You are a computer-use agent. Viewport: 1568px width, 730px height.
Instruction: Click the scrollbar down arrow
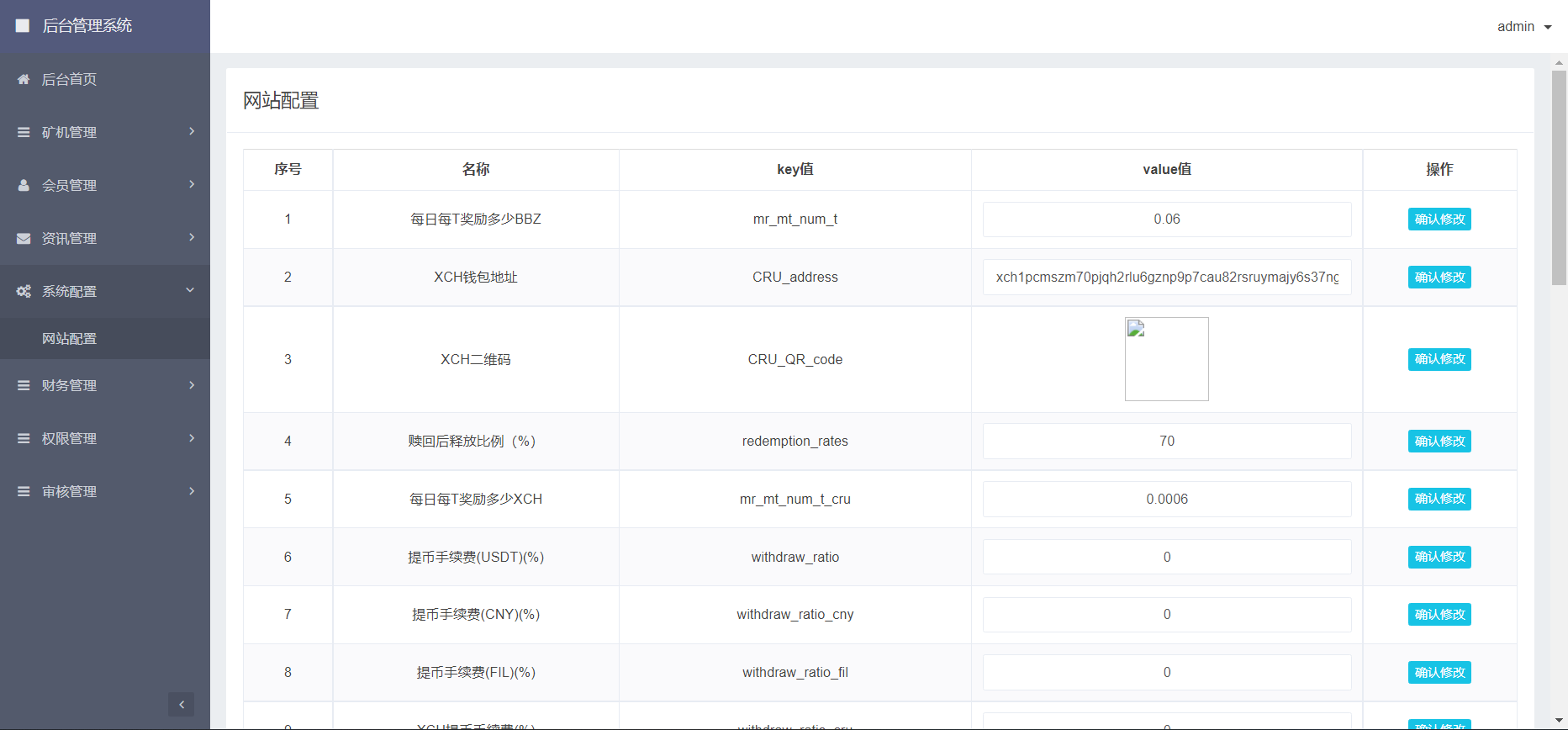[x=1560, y=722]
